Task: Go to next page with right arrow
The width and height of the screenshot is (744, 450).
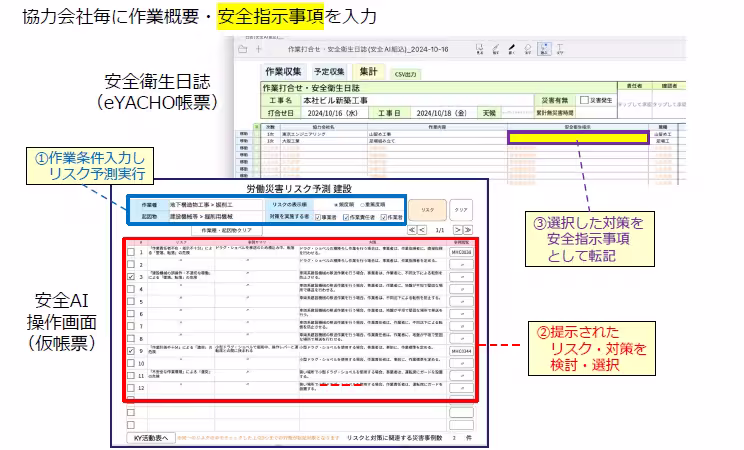Action: coord(458,230)
